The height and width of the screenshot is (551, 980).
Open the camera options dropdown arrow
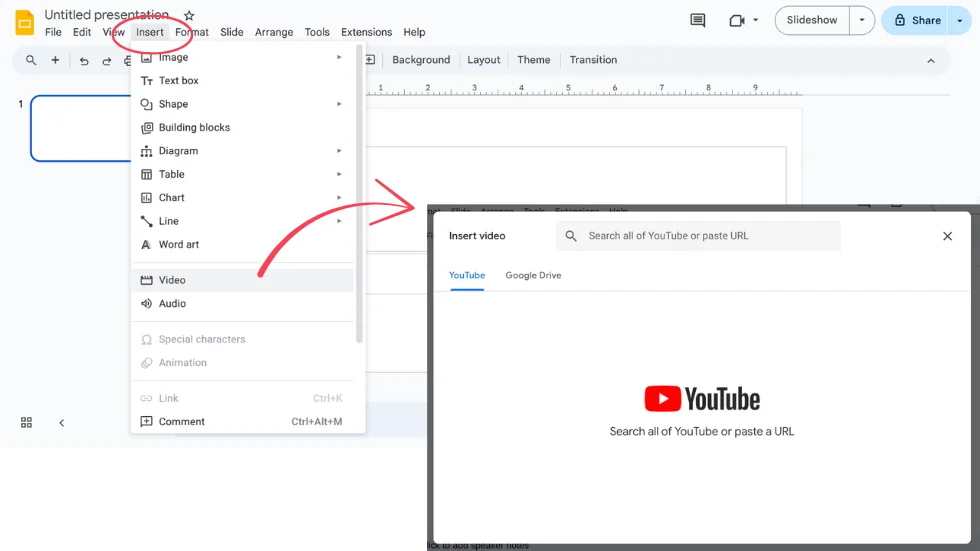(x=755, y=20)
